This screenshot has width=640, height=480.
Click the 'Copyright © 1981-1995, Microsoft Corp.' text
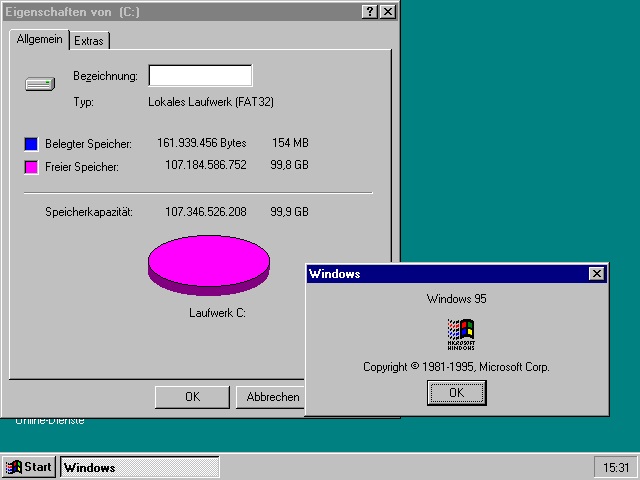click(x=456, y=367)
